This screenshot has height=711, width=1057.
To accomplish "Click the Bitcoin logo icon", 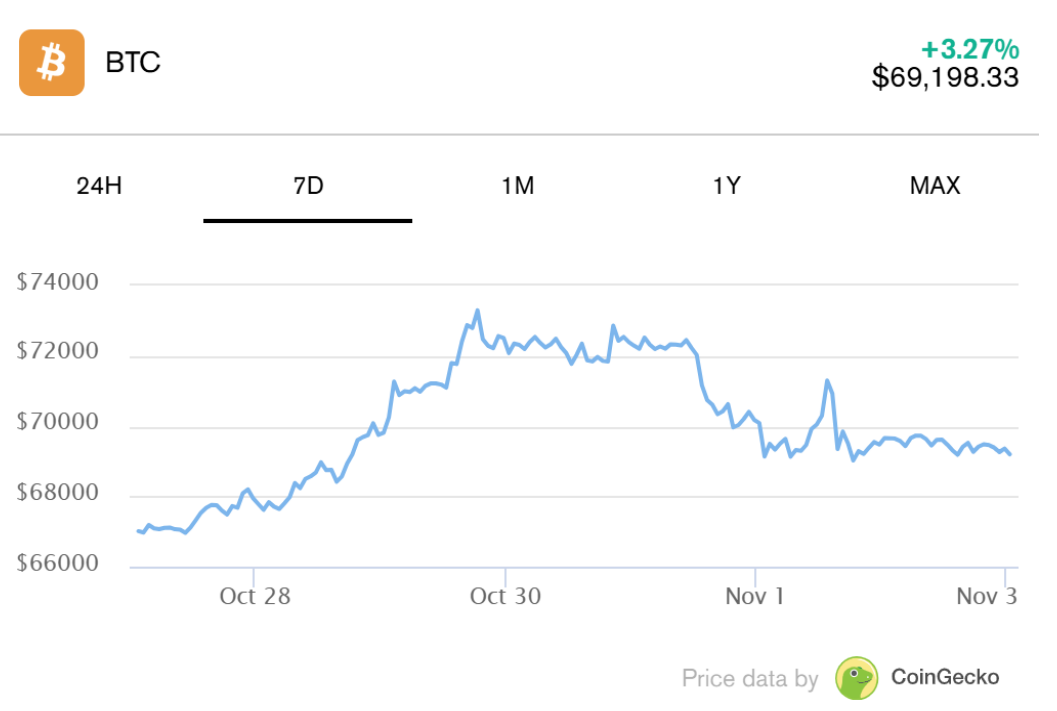I will click(x=51, y=63).
